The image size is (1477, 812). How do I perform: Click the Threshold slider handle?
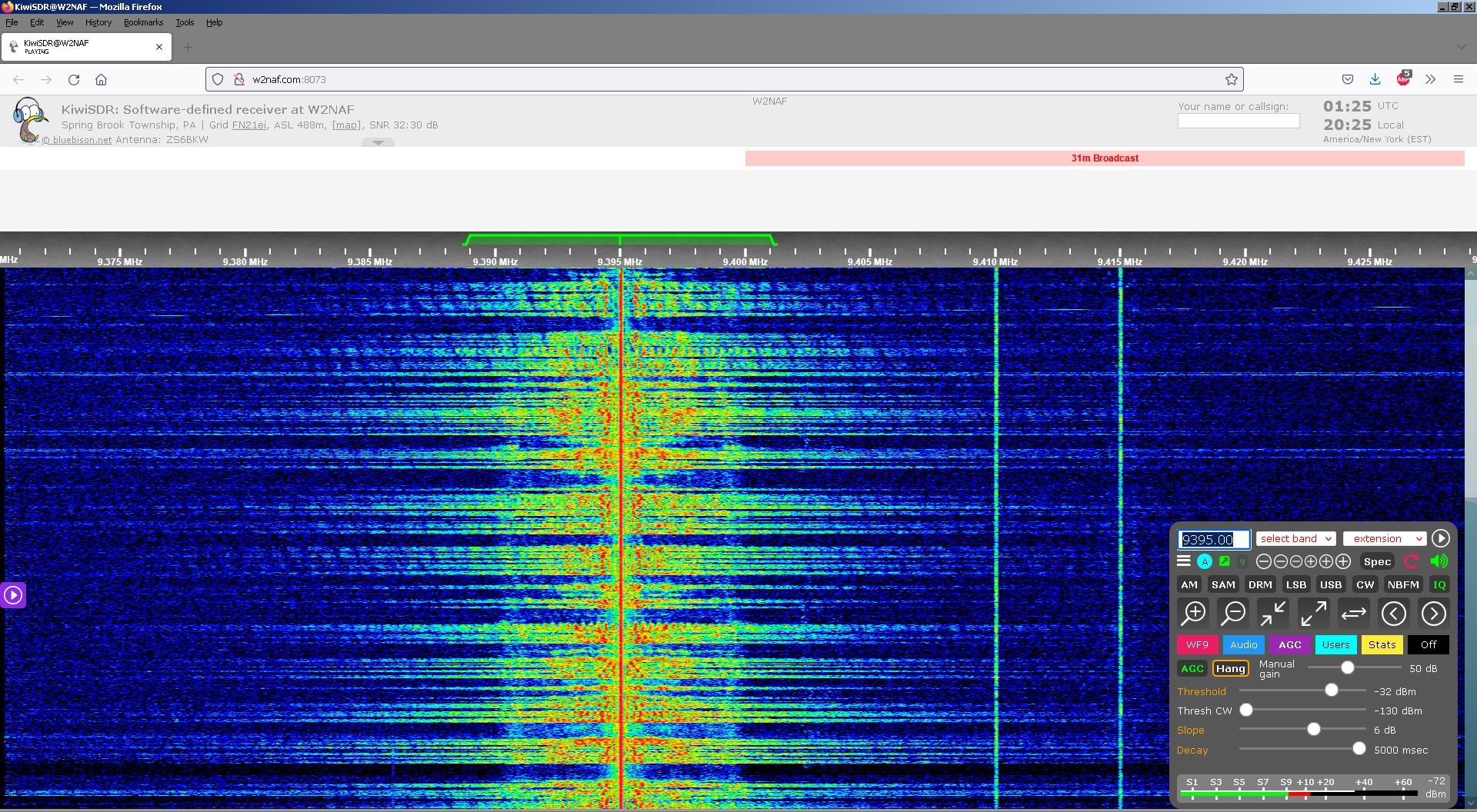coord(1332,691)
